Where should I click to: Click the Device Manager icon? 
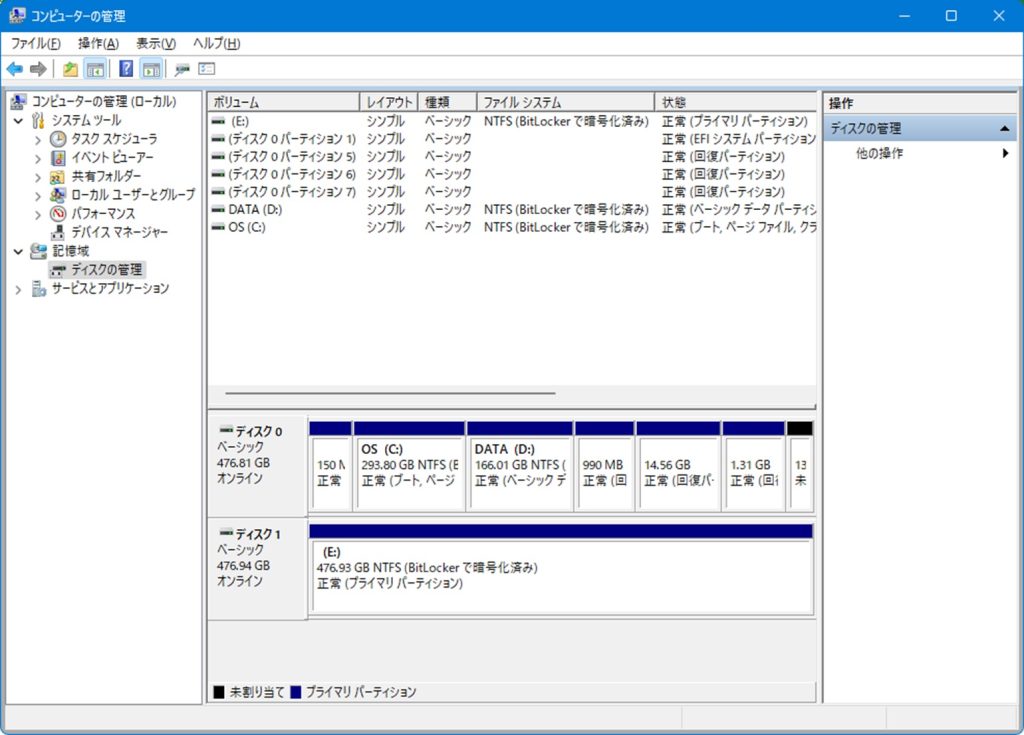[58, 232]
